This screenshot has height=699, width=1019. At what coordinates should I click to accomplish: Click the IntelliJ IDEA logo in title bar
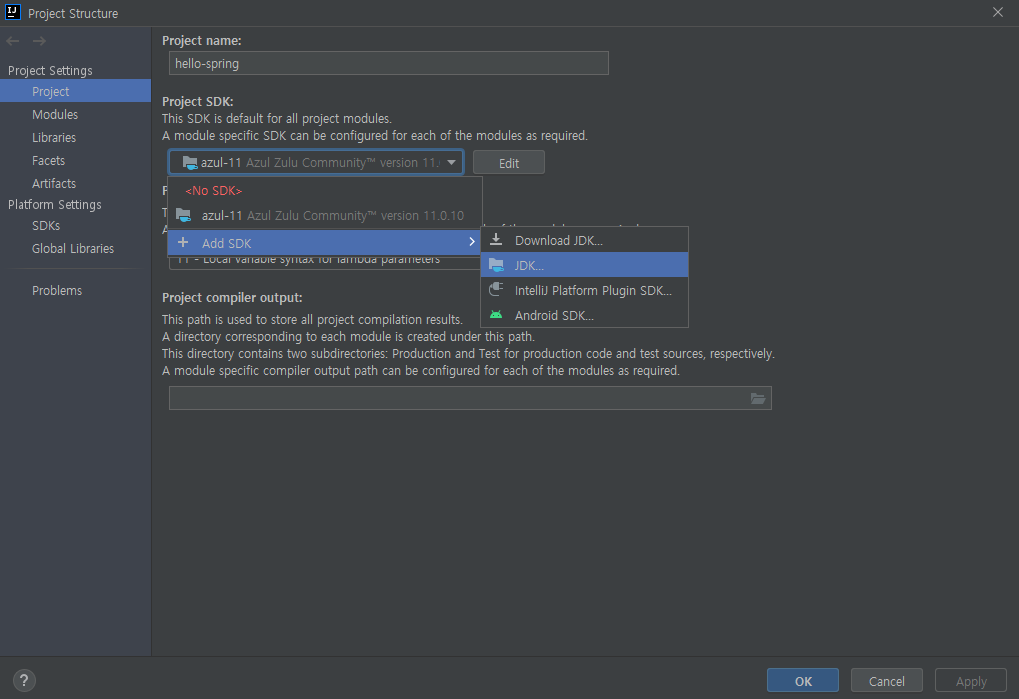point(12,12)
